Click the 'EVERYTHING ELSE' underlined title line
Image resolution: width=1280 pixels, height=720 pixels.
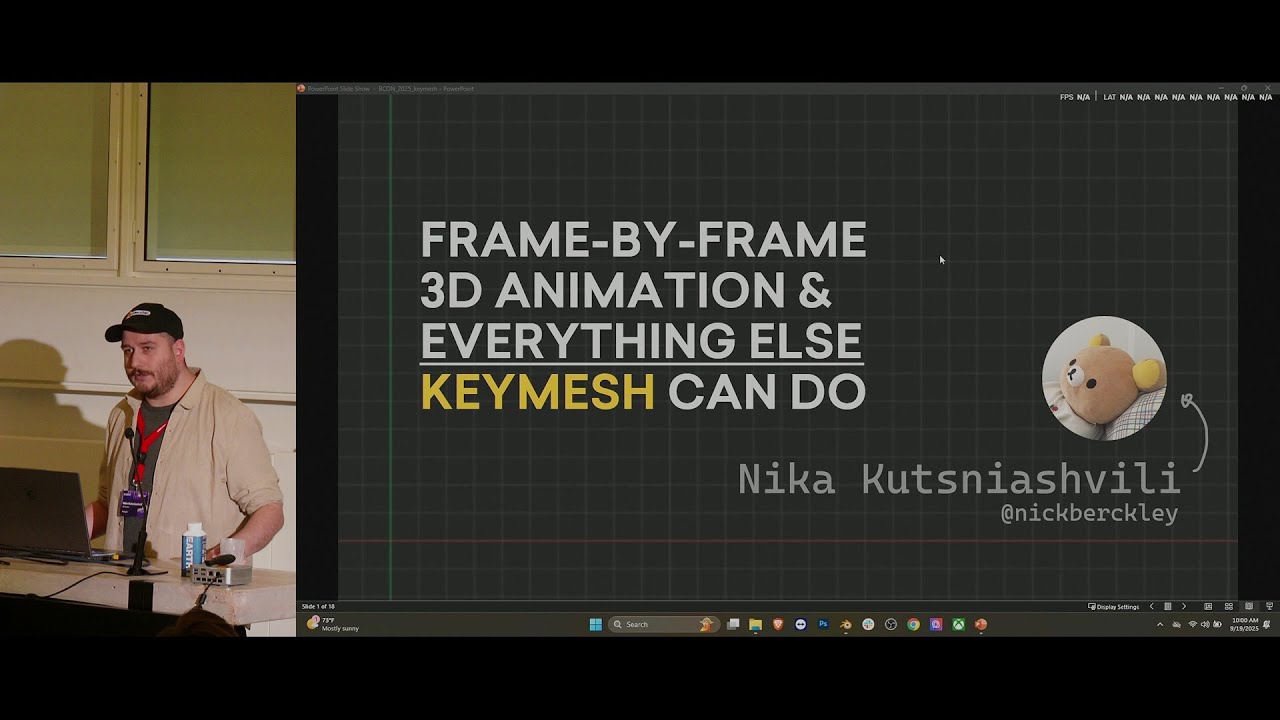641,341
